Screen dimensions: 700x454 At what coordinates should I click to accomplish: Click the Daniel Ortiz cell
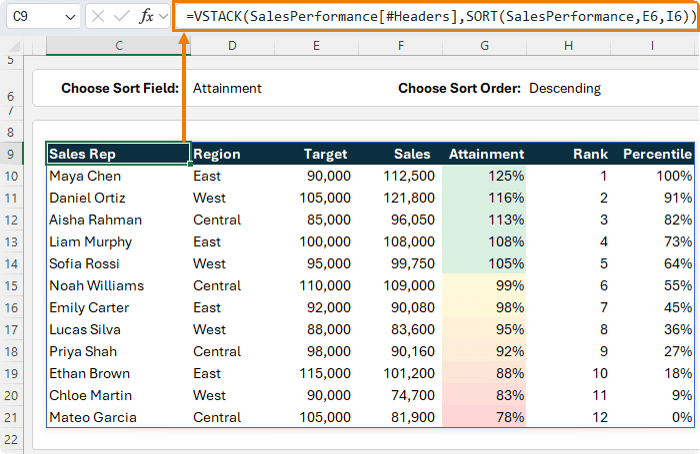pyautogui.click(x=118, y=198)
